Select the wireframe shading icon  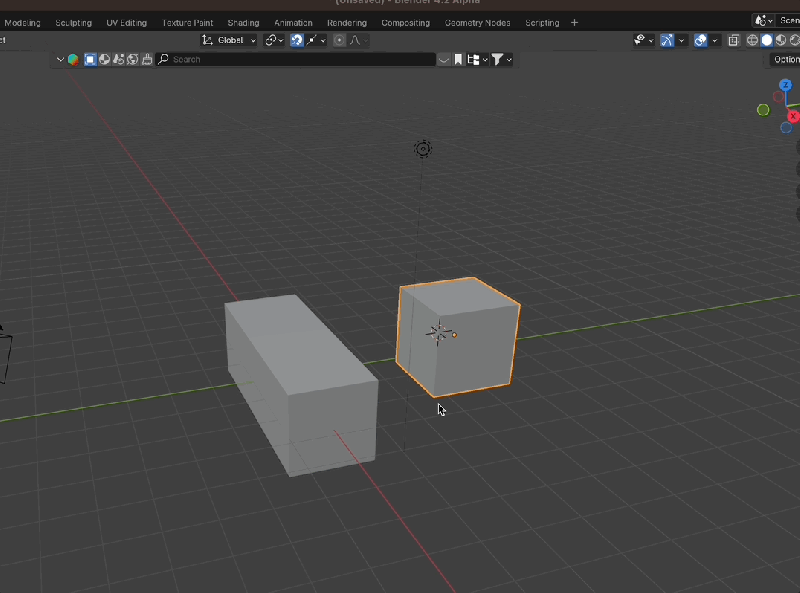coord(753,40)
